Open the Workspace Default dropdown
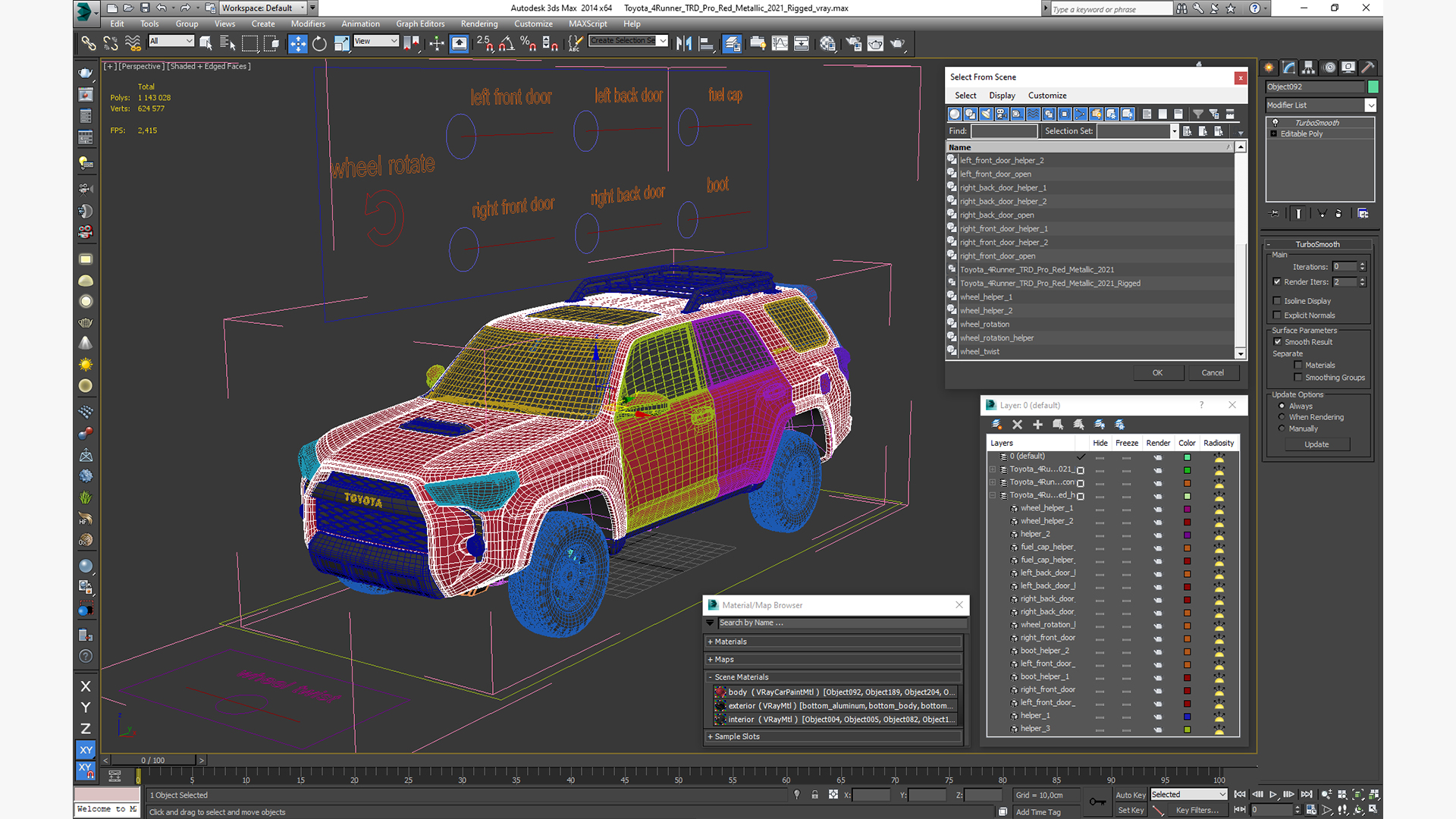Image resolution: width=1456 pixels, height=819 pixels. 302,8
